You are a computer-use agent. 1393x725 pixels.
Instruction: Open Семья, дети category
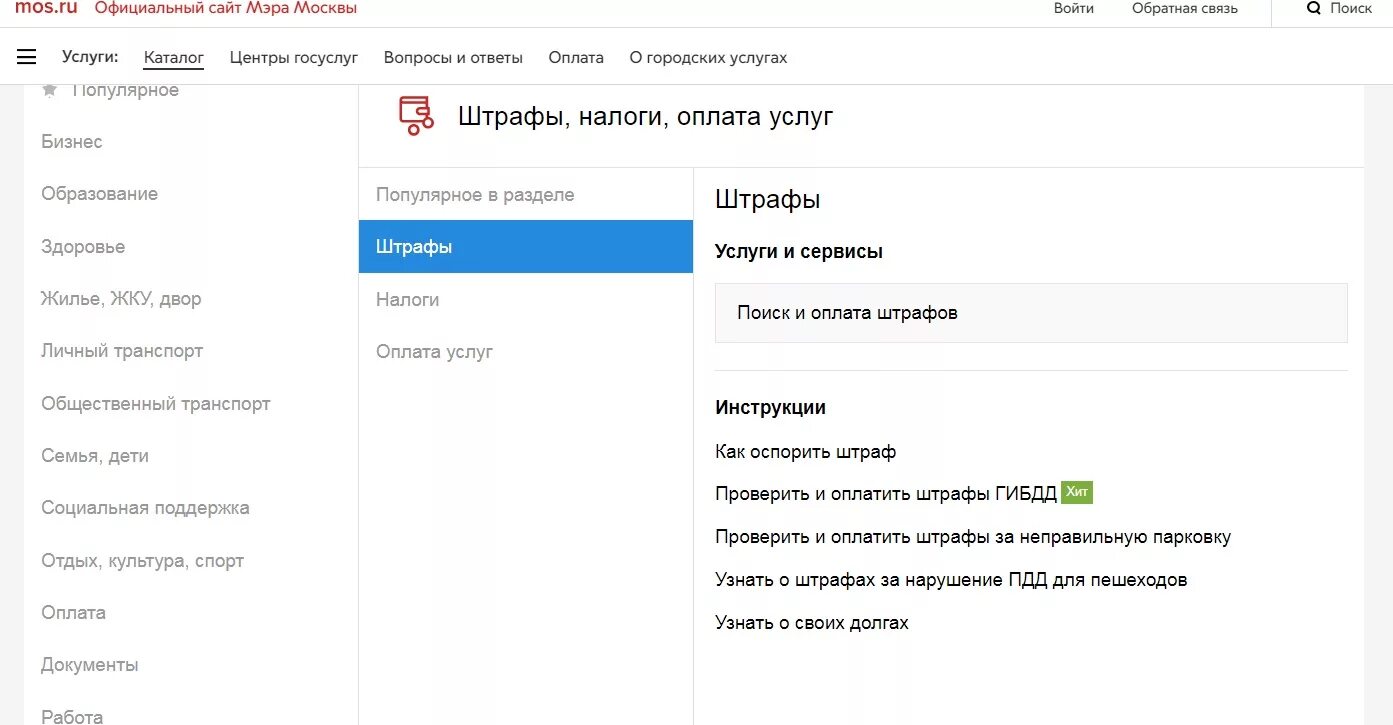pyautogui.click(x=95, y=456)
